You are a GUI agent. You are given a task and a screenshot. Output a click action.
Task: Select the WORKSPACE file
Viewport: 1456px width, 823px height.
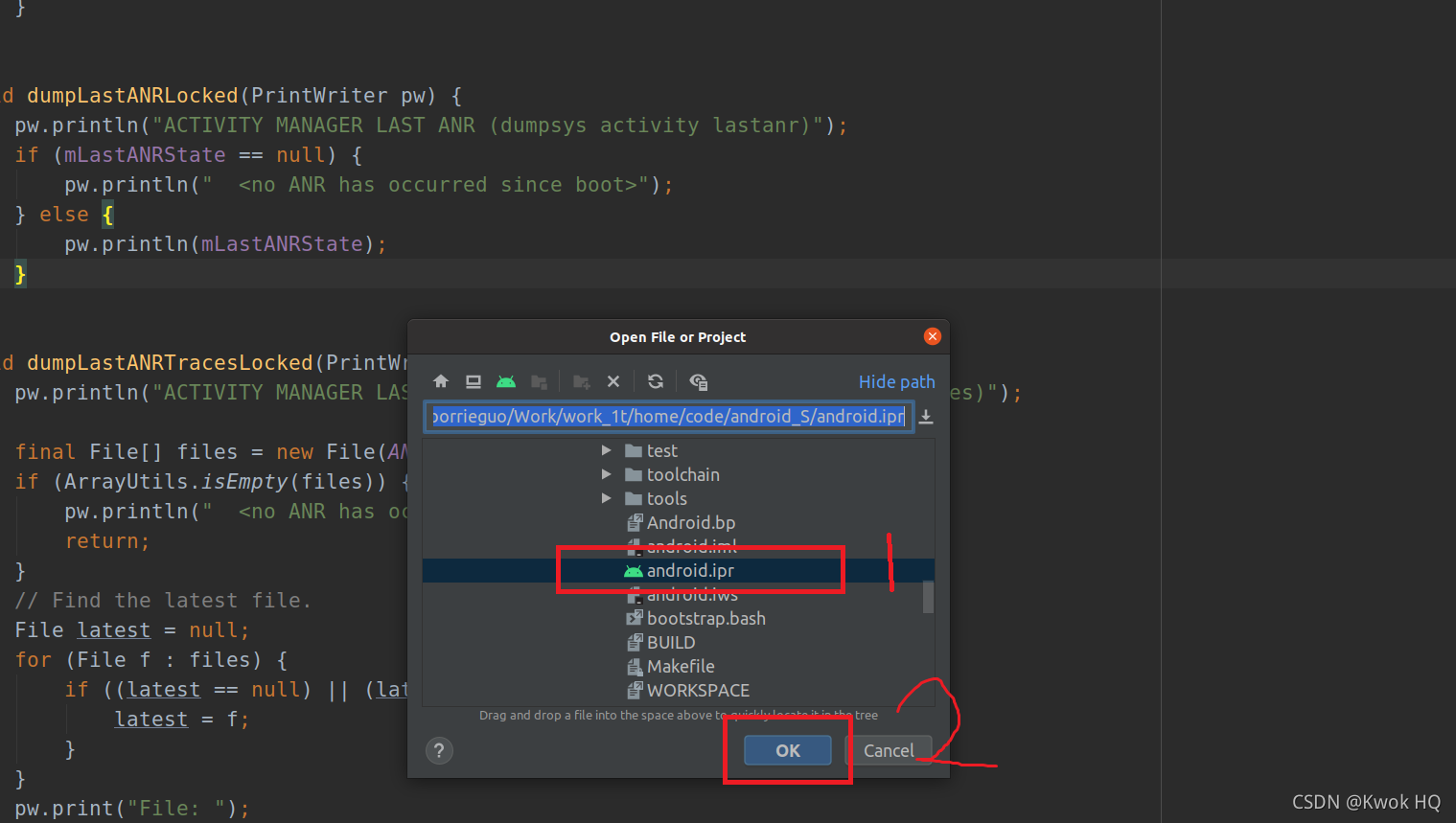(699, 690)
